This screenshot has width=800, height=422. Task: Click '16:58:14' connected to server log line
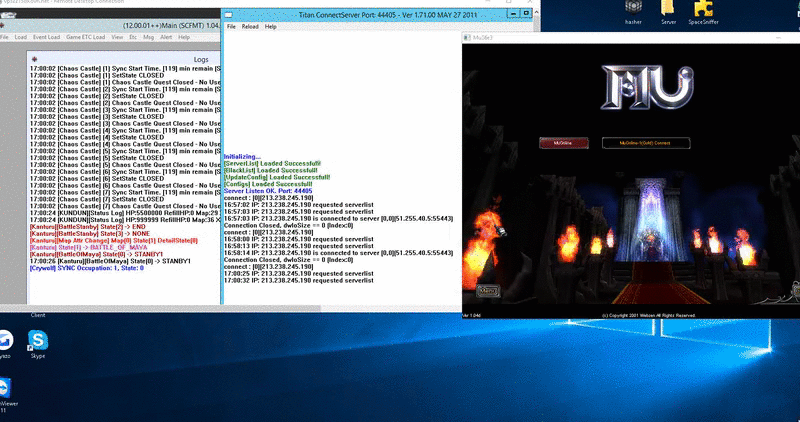tap(338, 253)
